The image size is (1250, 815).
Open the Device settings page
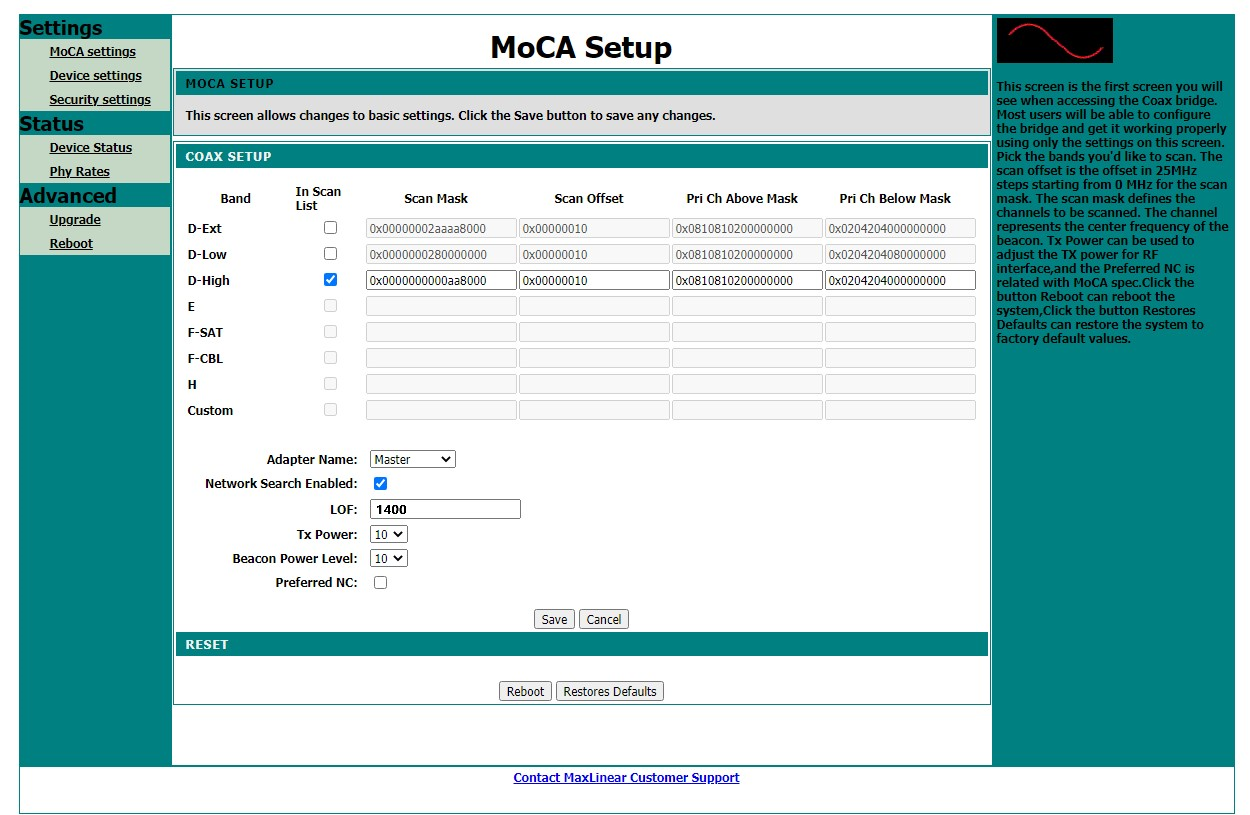point(95,75)
